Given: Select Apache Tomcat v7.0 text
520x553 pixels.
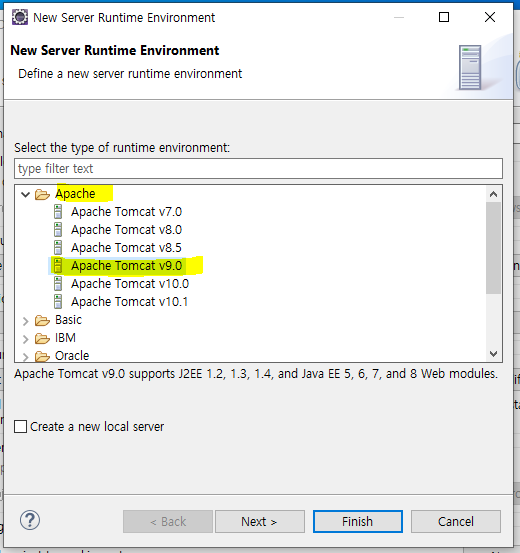Looking at the screenshot, I should (x=126, y=212).
